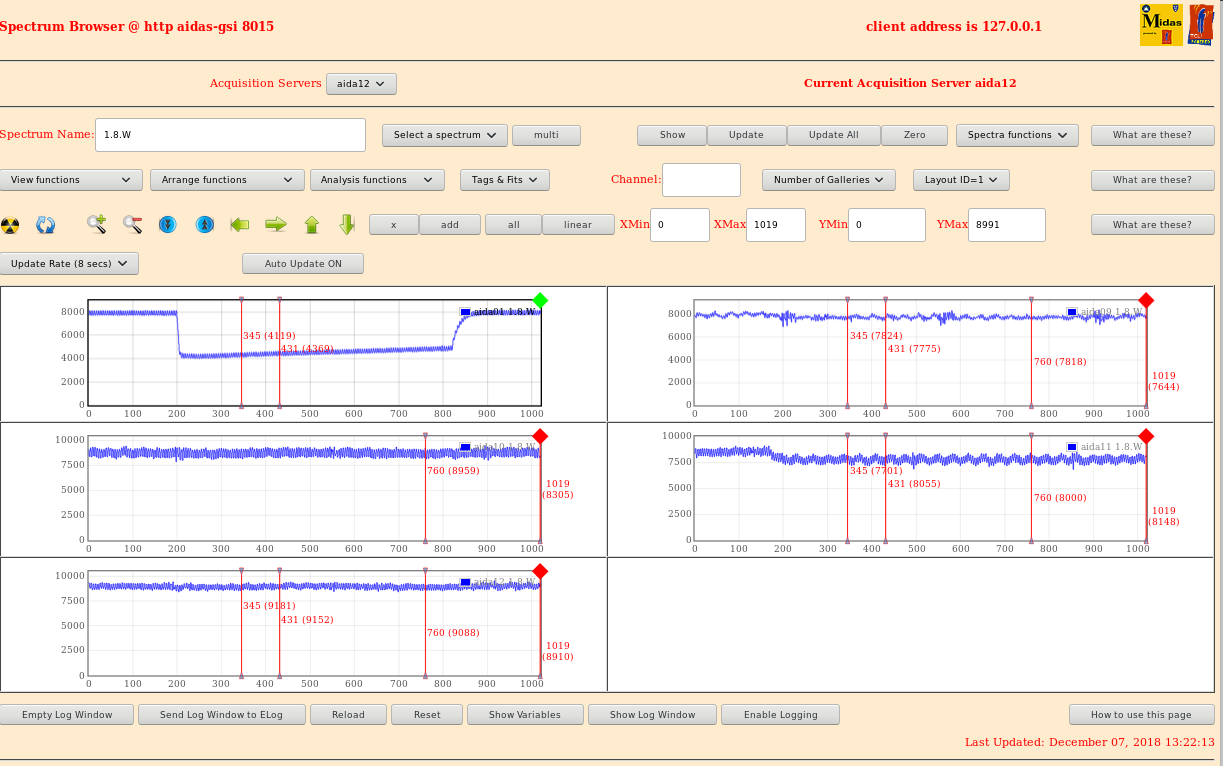Zoom in with the magnifier plus icon
Screen dimensions: 1223x766
tap(96, 225)
